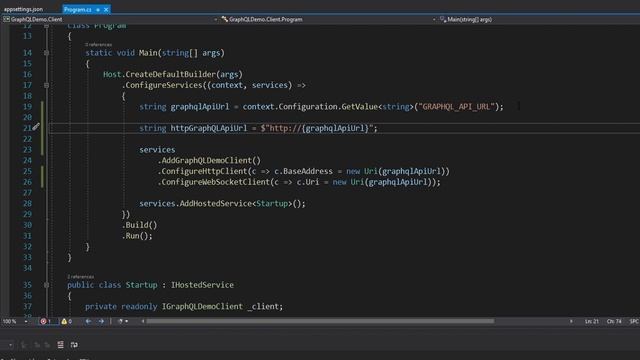The width and height of the screenshot is (640, 360).
Task: Click the Ln: 21 status indicator
Action: pos(591,322)
